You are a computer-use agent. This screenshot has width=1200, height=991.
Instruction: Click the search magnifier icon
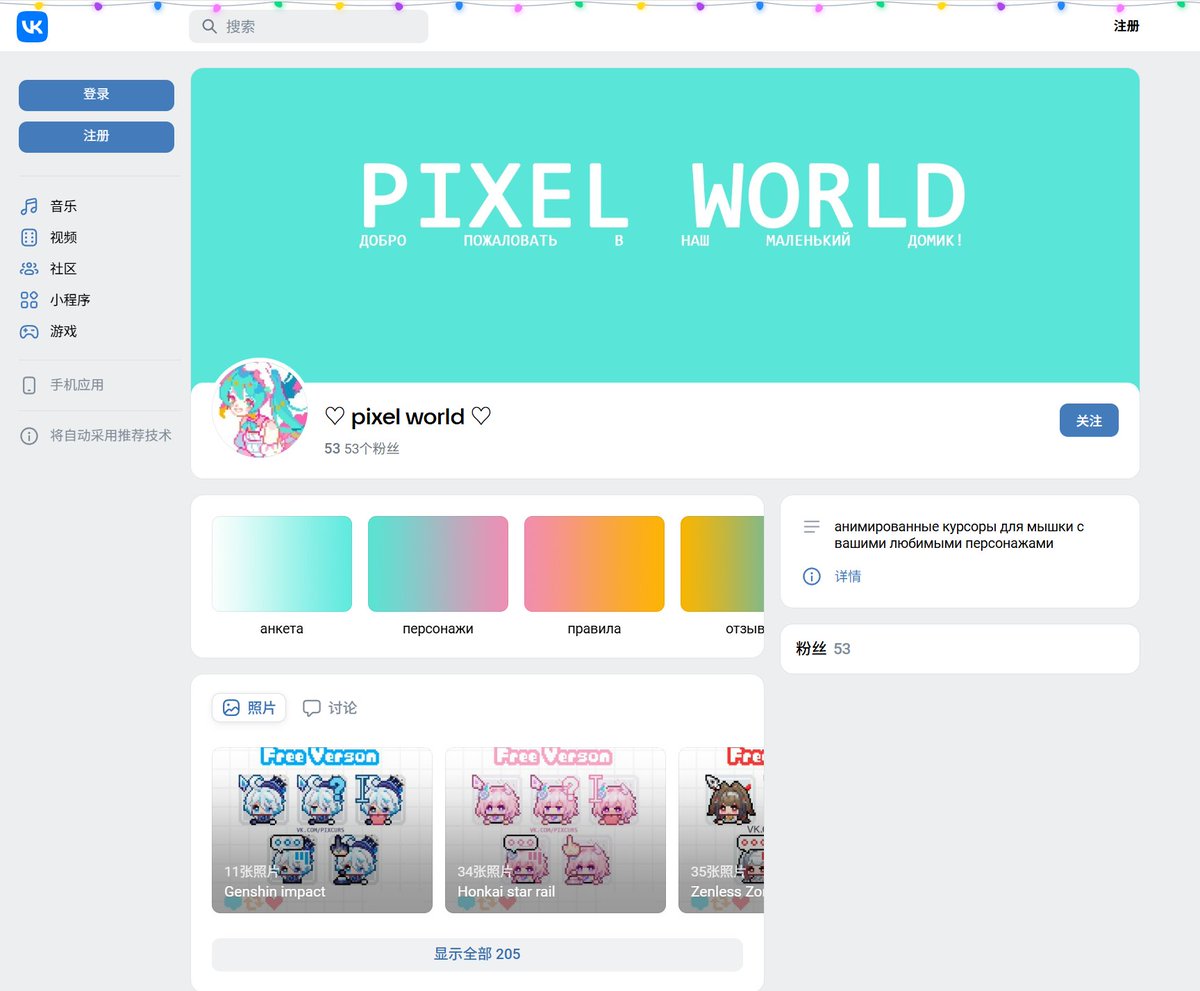tap(210, 27)
